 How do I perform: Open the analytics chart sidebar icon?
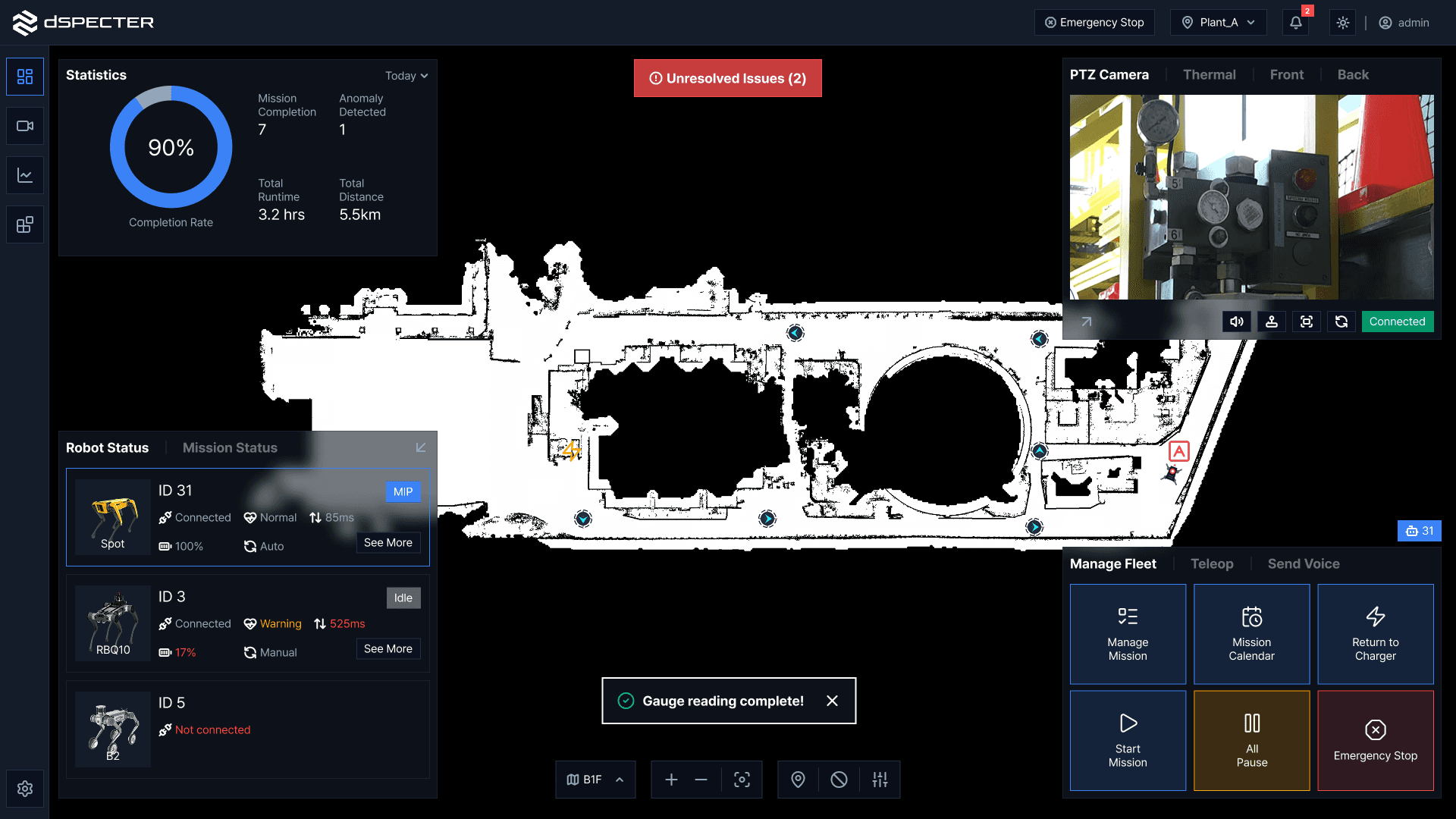click(25, 175)
